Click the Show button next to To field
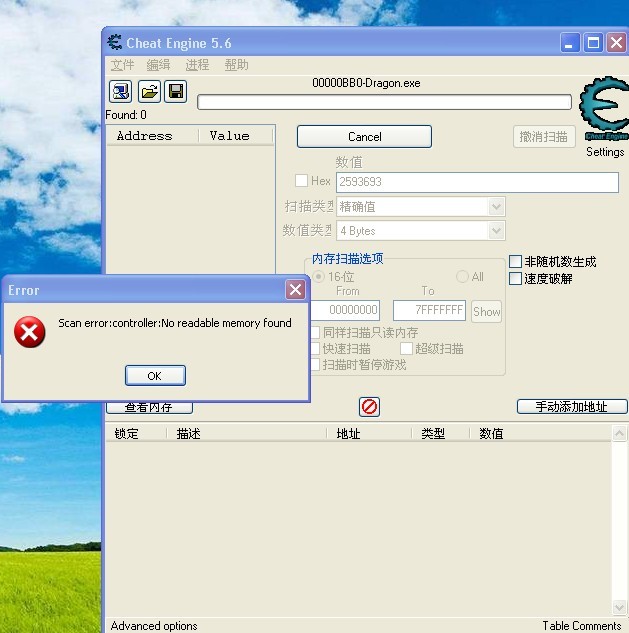Image resolution: width=629 pixels, height=633 pixels. 486,311
